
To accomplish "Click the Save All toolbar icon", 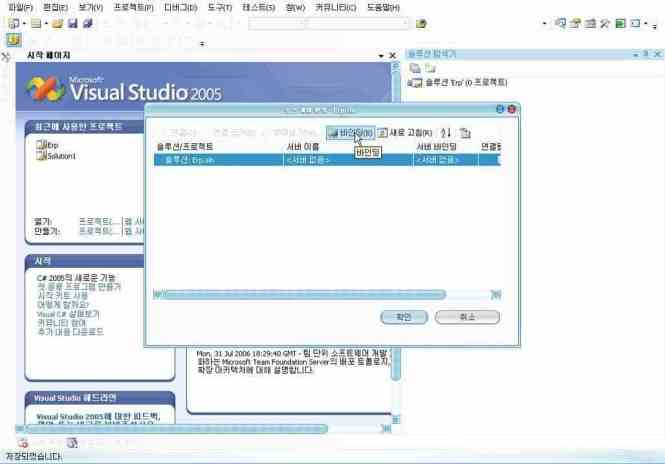I will (88, 23).
